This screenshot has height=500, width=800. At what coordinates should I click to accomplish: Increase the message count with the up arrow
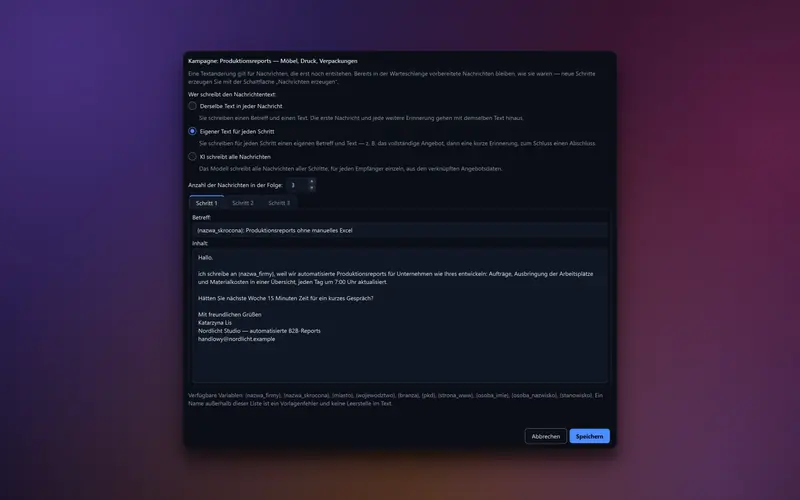312,182
